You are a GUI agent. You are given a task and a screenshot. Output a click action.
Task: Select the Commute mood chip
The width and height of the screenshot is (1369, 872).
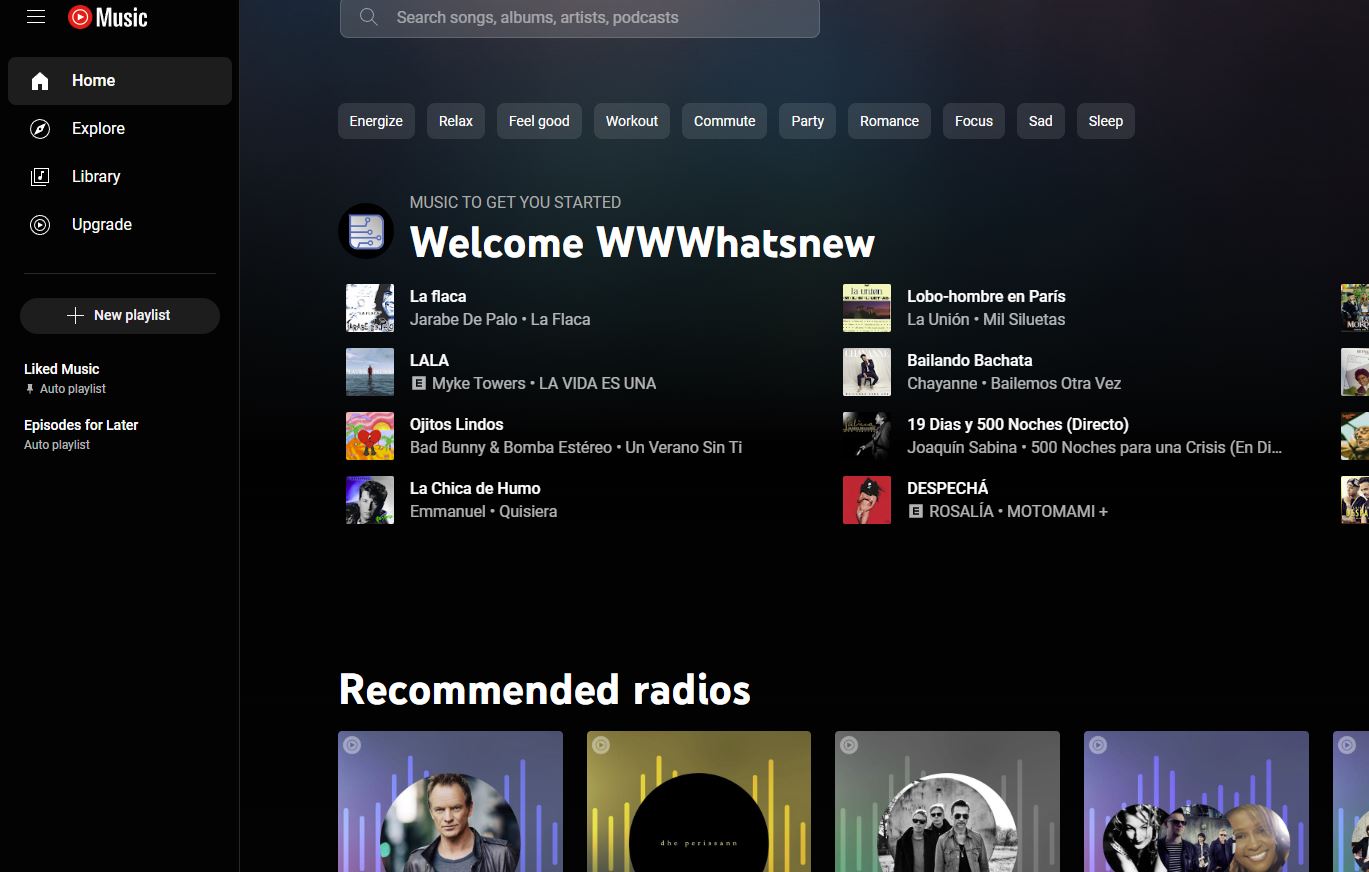pos(725,121)
